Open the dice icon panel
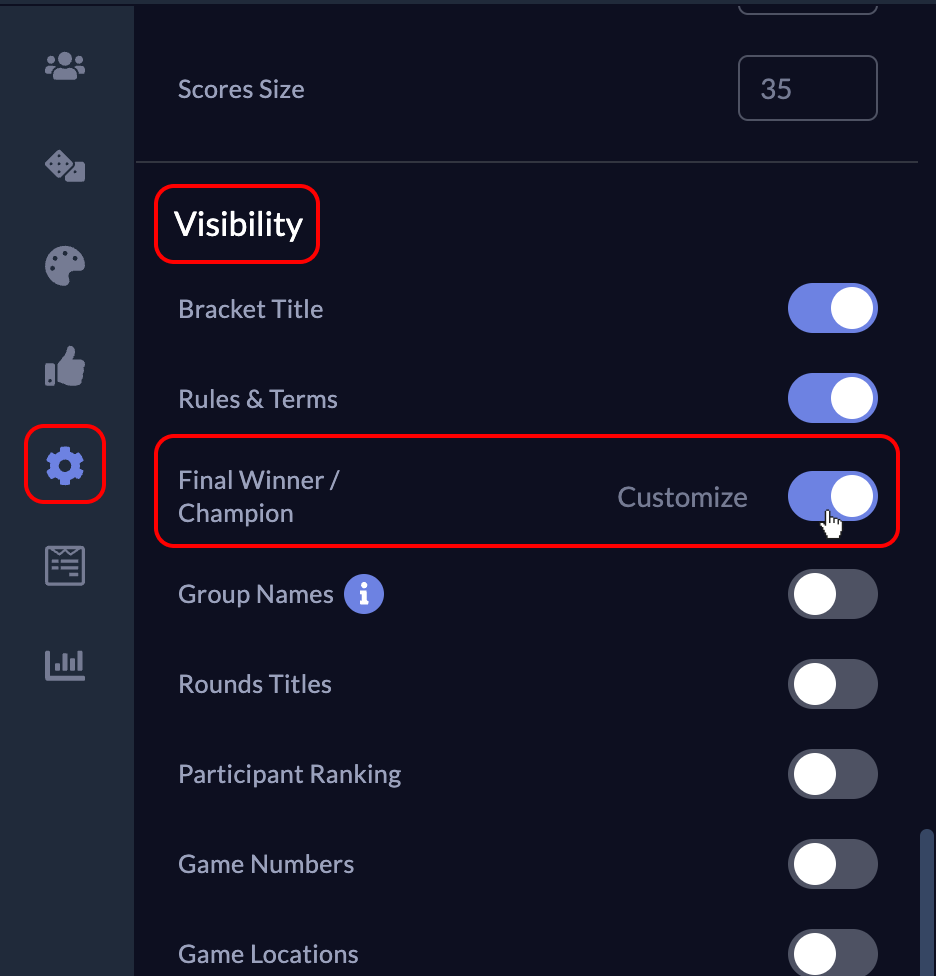936x976 pixels. 65,166
